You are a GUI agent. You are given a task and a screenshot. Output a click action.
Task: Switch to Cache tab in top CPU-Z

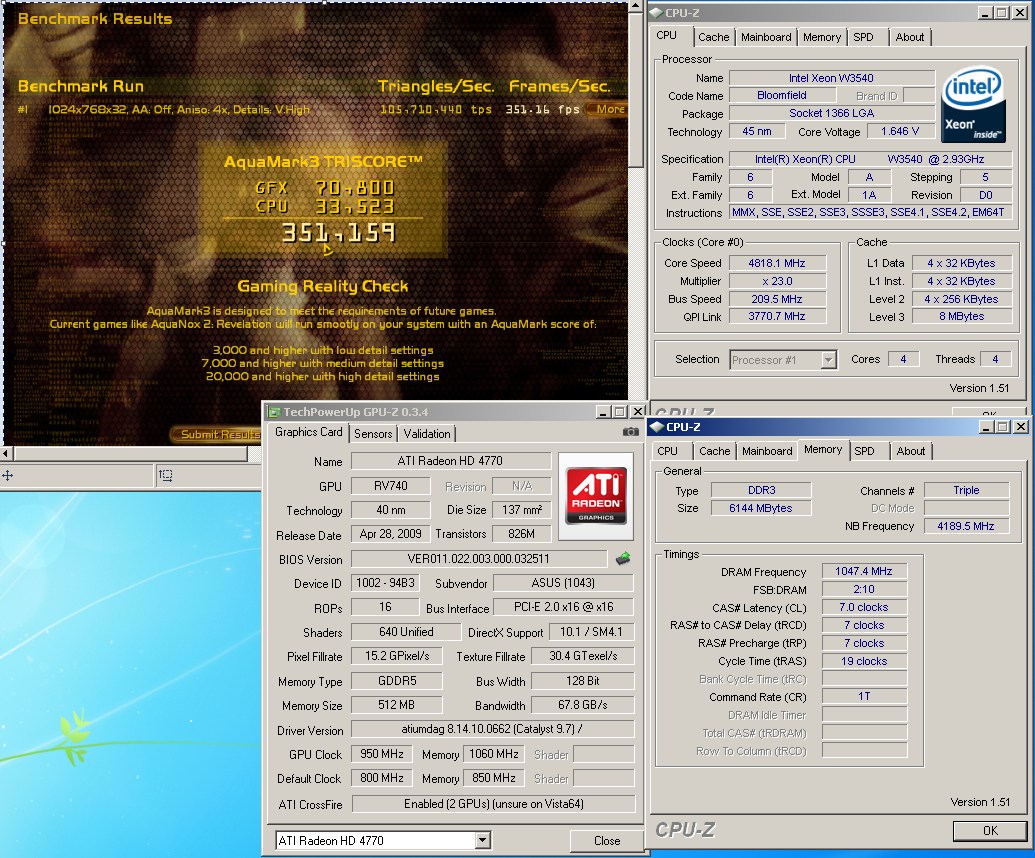tap(714, 37)
